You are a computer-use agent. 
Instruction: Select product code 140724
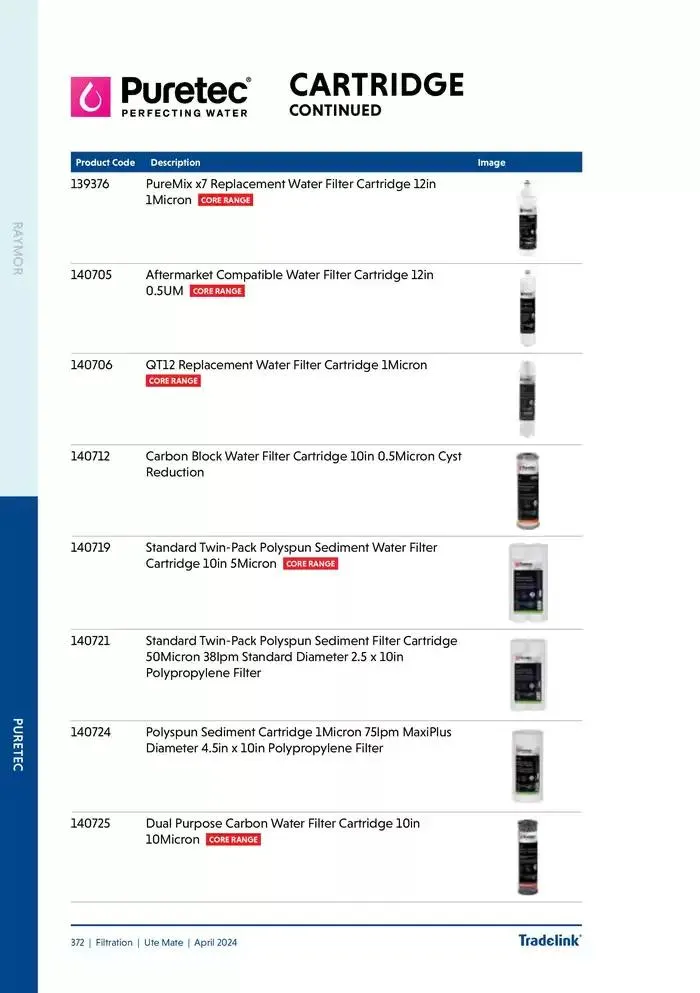[x=91, y=732]
